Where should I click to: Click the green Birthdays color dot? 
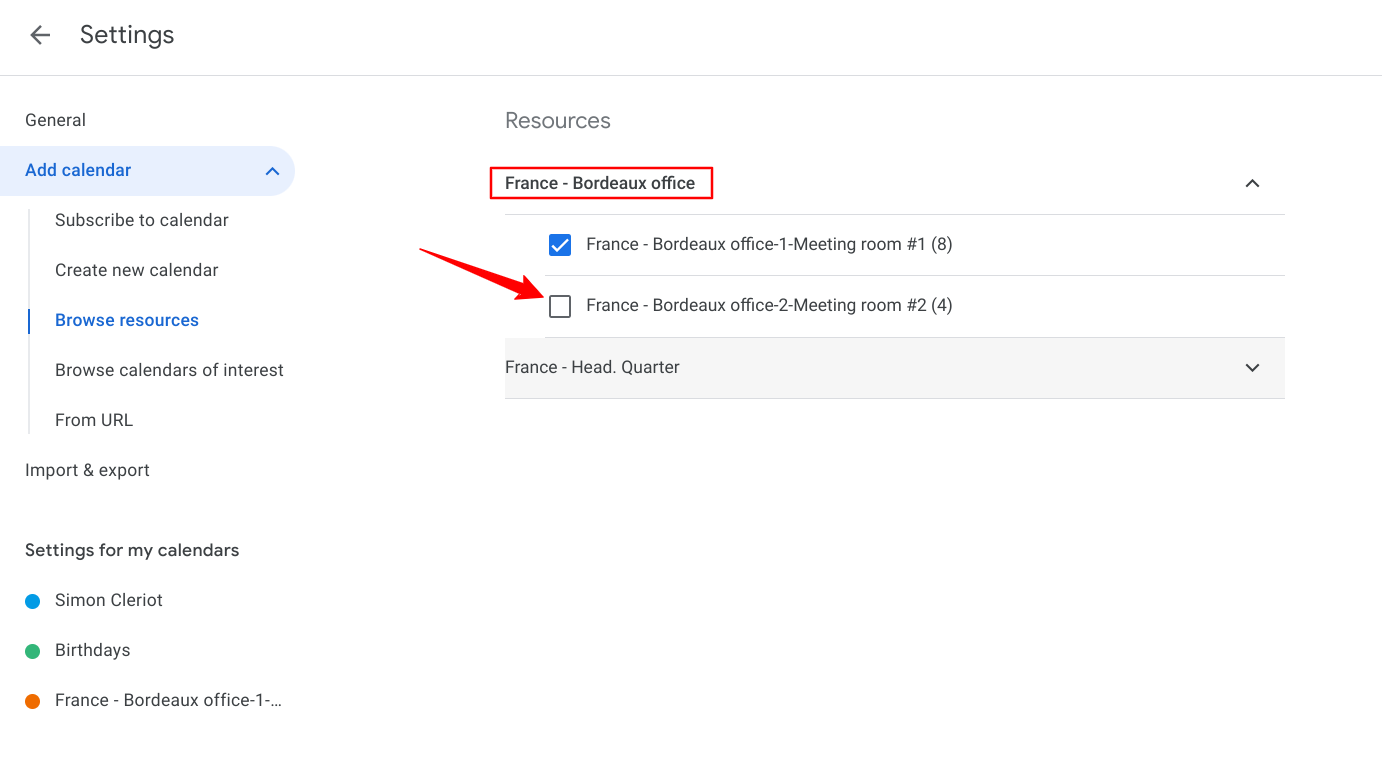click(x=32, y=651)
